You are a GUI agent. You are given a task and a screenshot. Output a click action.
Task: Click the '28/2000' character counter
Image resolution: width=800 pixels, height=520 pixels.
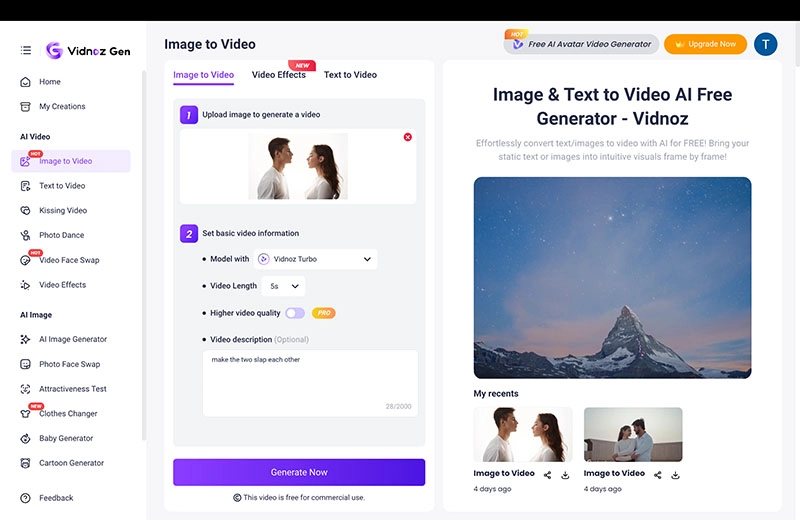[398, 407]
